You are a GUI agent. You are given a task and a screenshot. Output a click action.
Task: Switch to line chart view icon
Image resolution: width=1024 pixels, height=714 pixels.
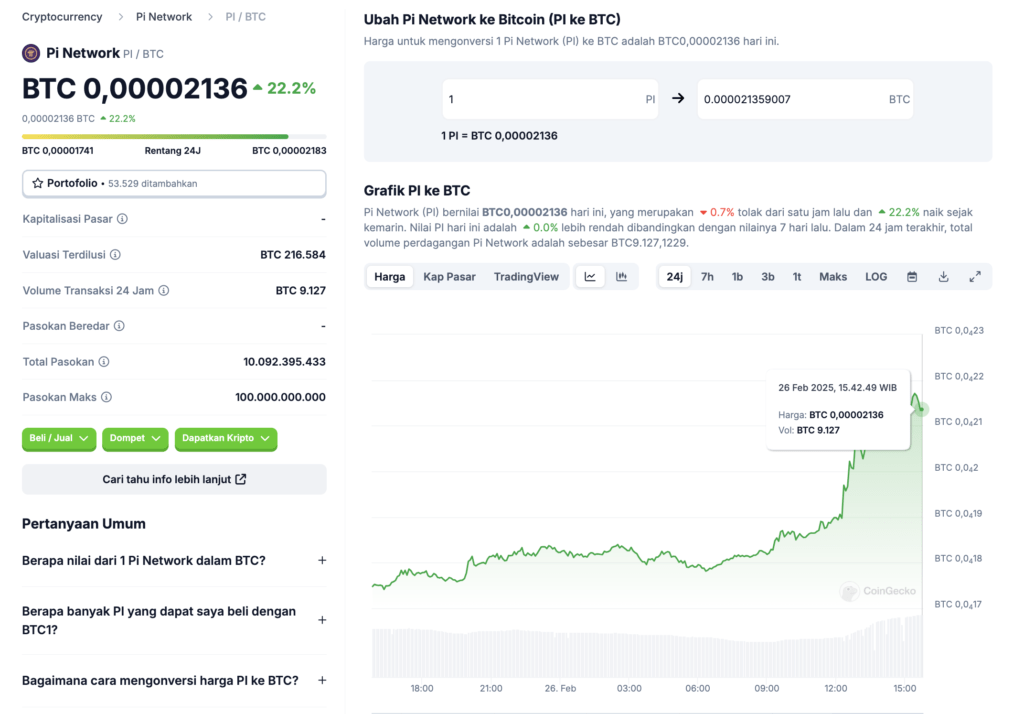point(590,276)
